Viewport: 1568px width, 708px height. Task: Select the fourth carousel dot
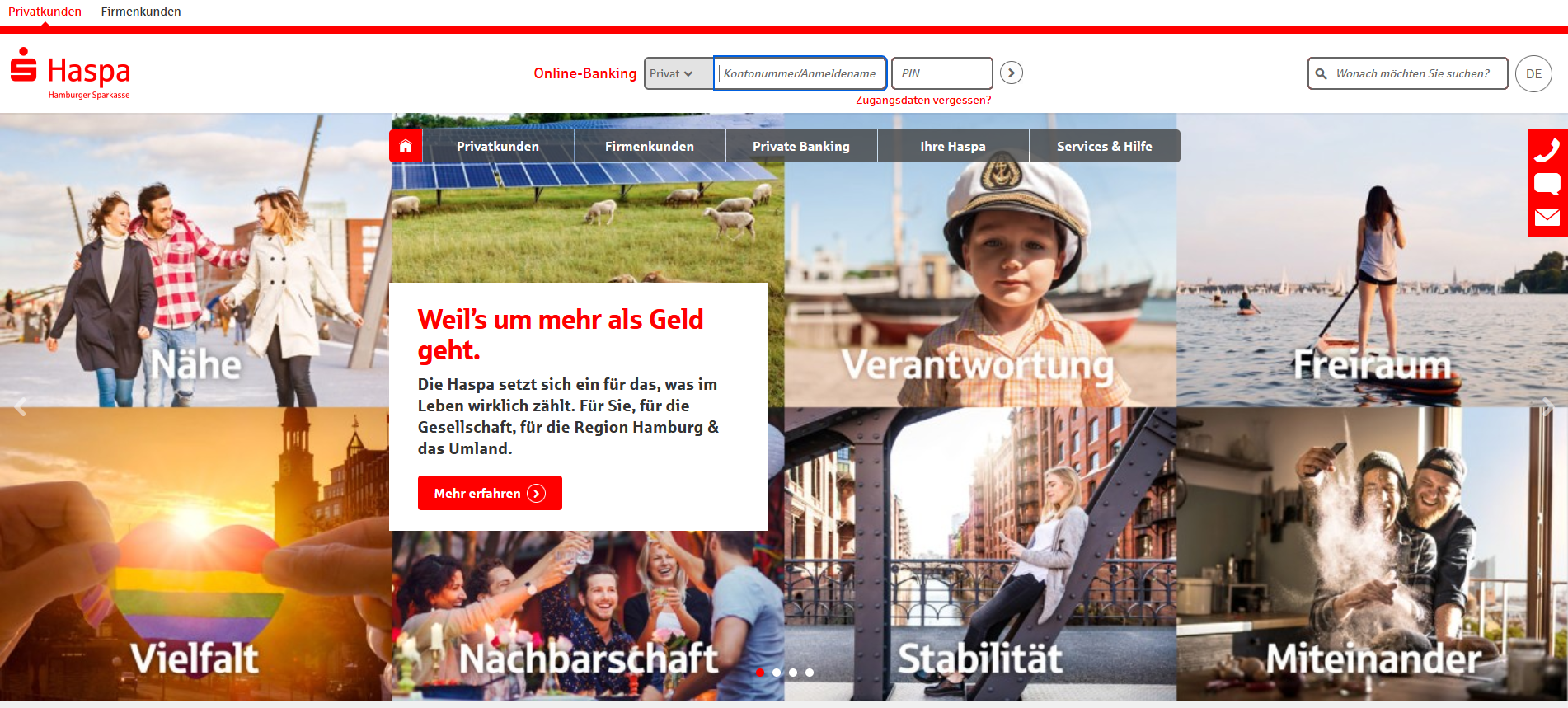pos(810,673)
